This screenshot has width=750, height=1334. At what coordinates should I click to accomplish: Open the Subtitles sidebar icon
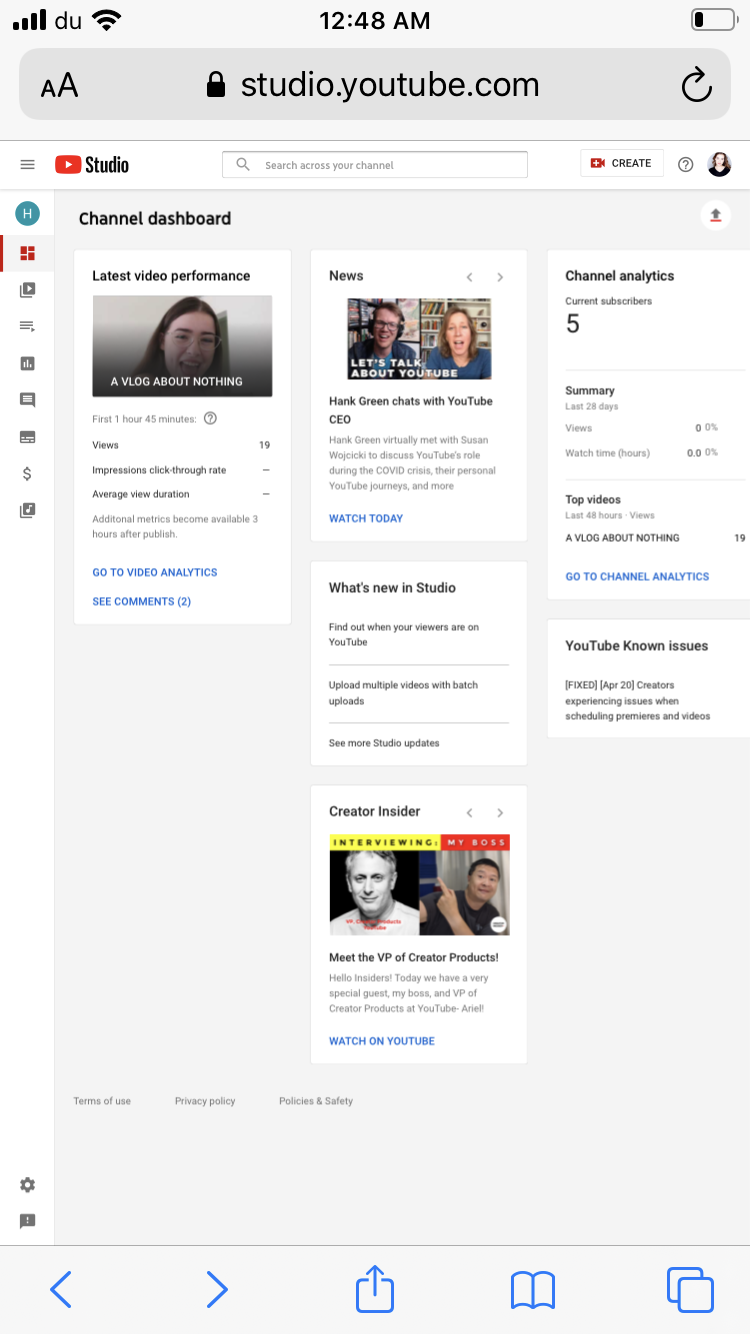click(x=27, y=437)
